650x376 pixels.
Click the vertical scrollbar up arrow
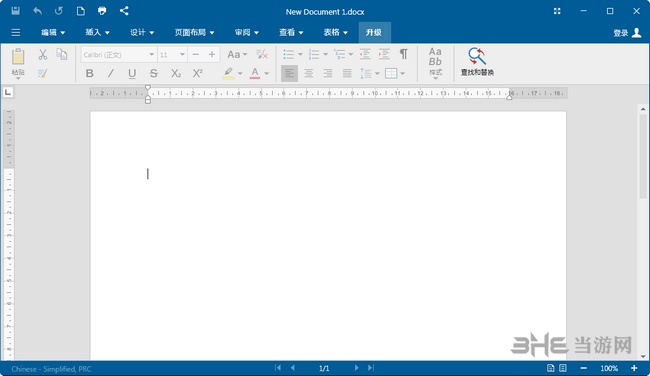pyautogui.click(x=643, y=109)
